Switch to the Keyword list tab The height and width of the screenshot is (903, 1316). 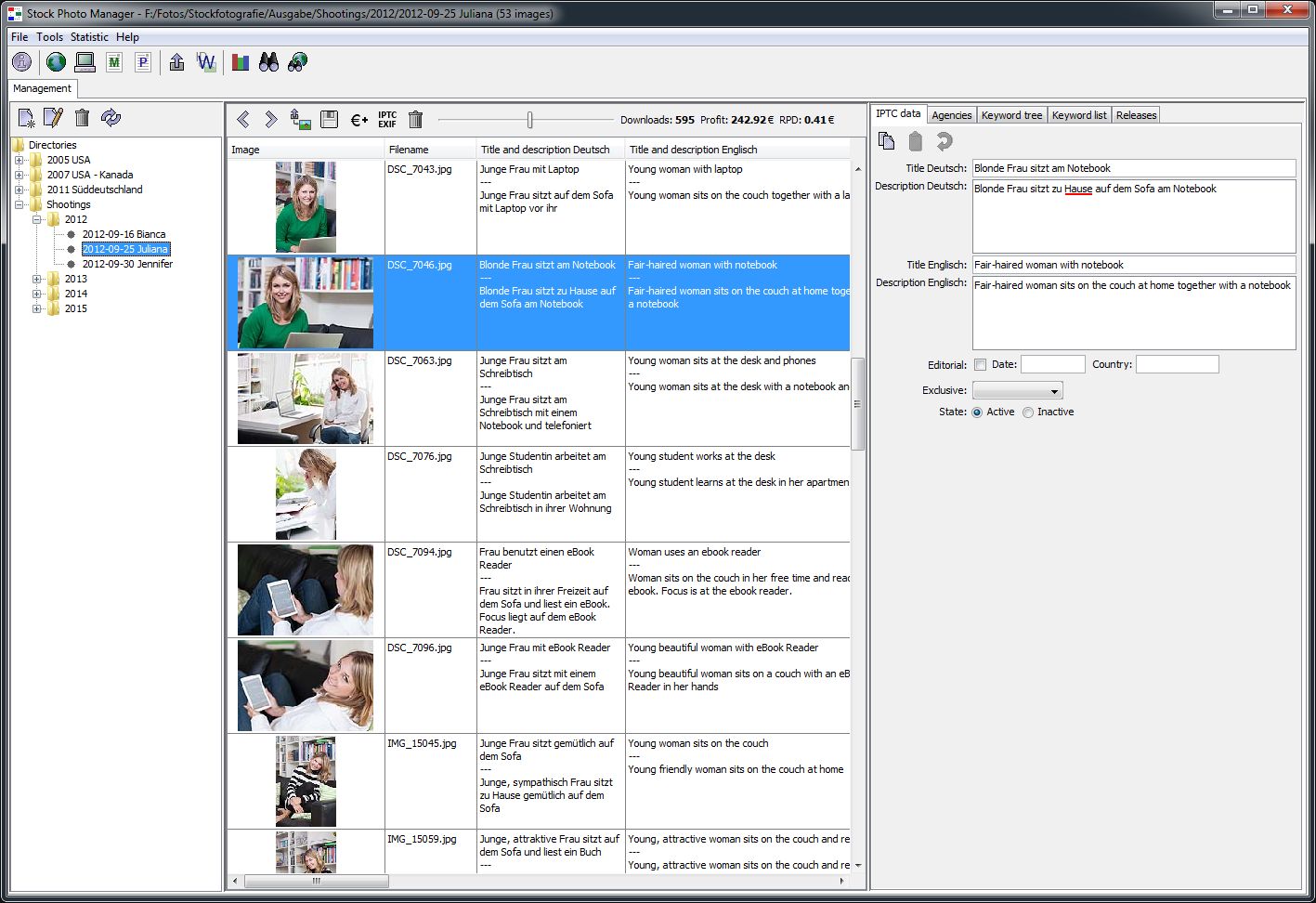click(1079, 115)
